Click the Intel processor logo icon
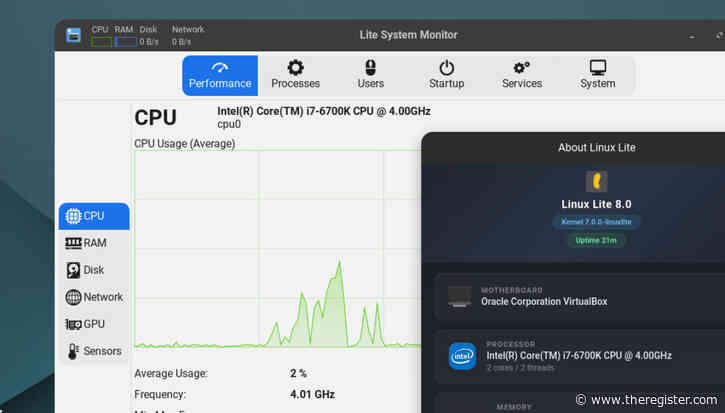This screenshot has width=725, height=413. (462, 356)
